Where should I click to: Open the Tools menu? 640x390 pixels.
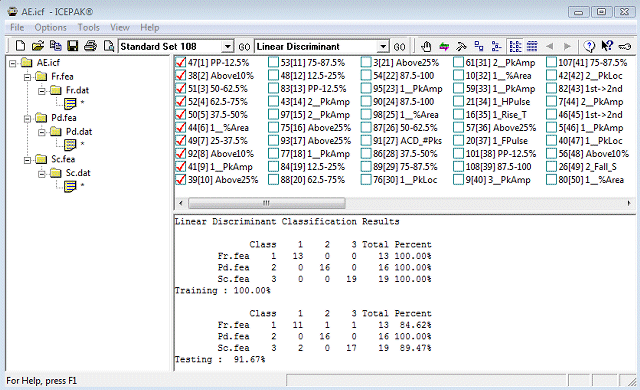[89, 27]
